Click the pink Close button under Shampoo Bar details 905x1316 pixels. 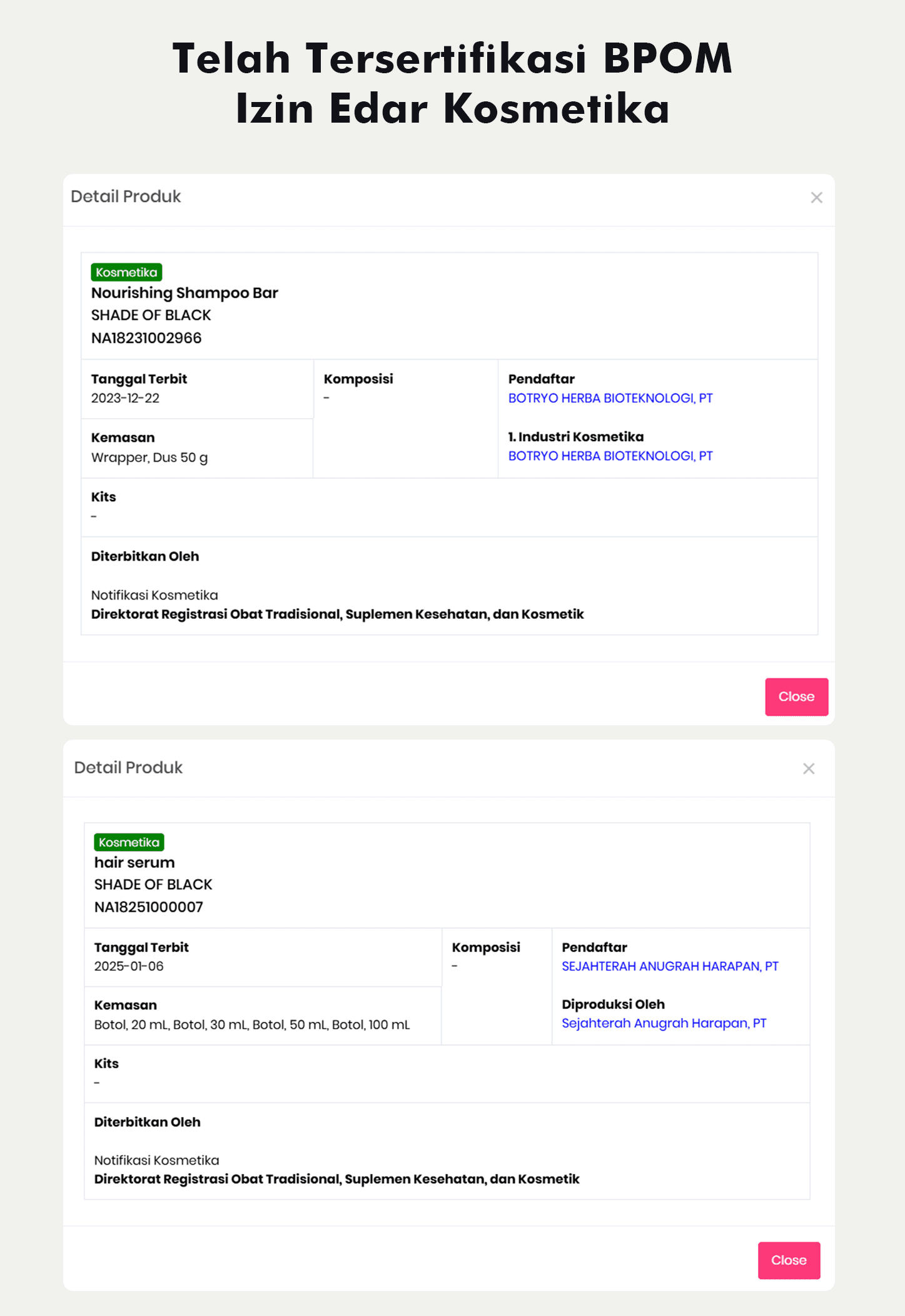796,696
